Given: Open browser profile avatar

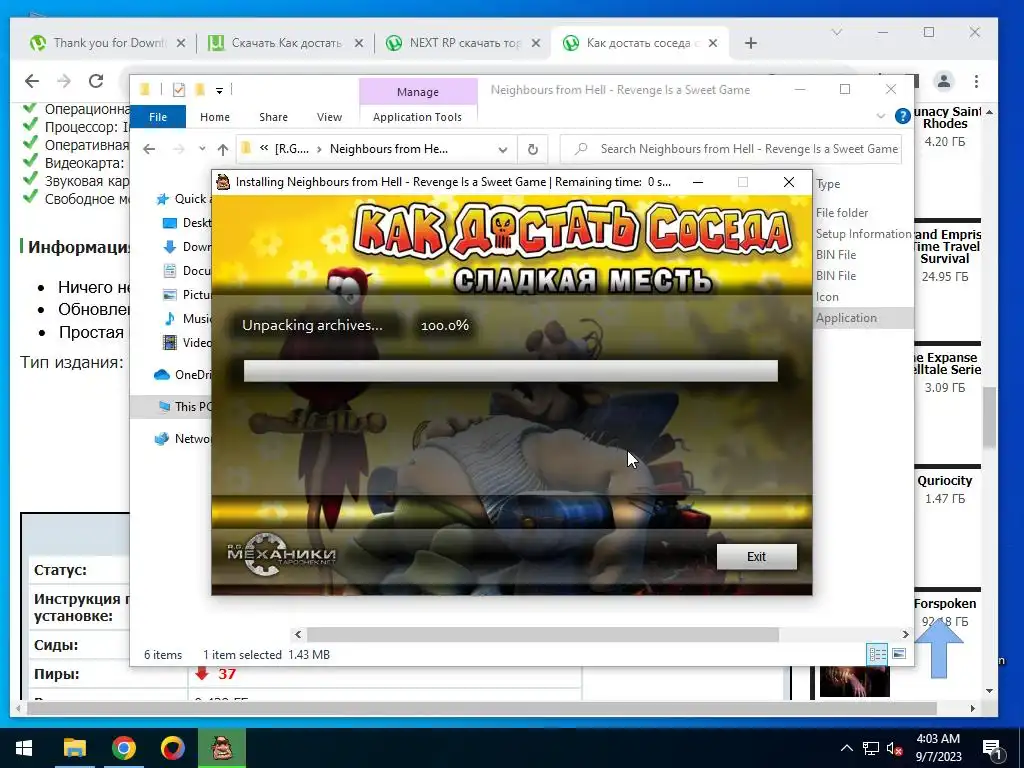Looking at the screenshot, I should (944, 81).
